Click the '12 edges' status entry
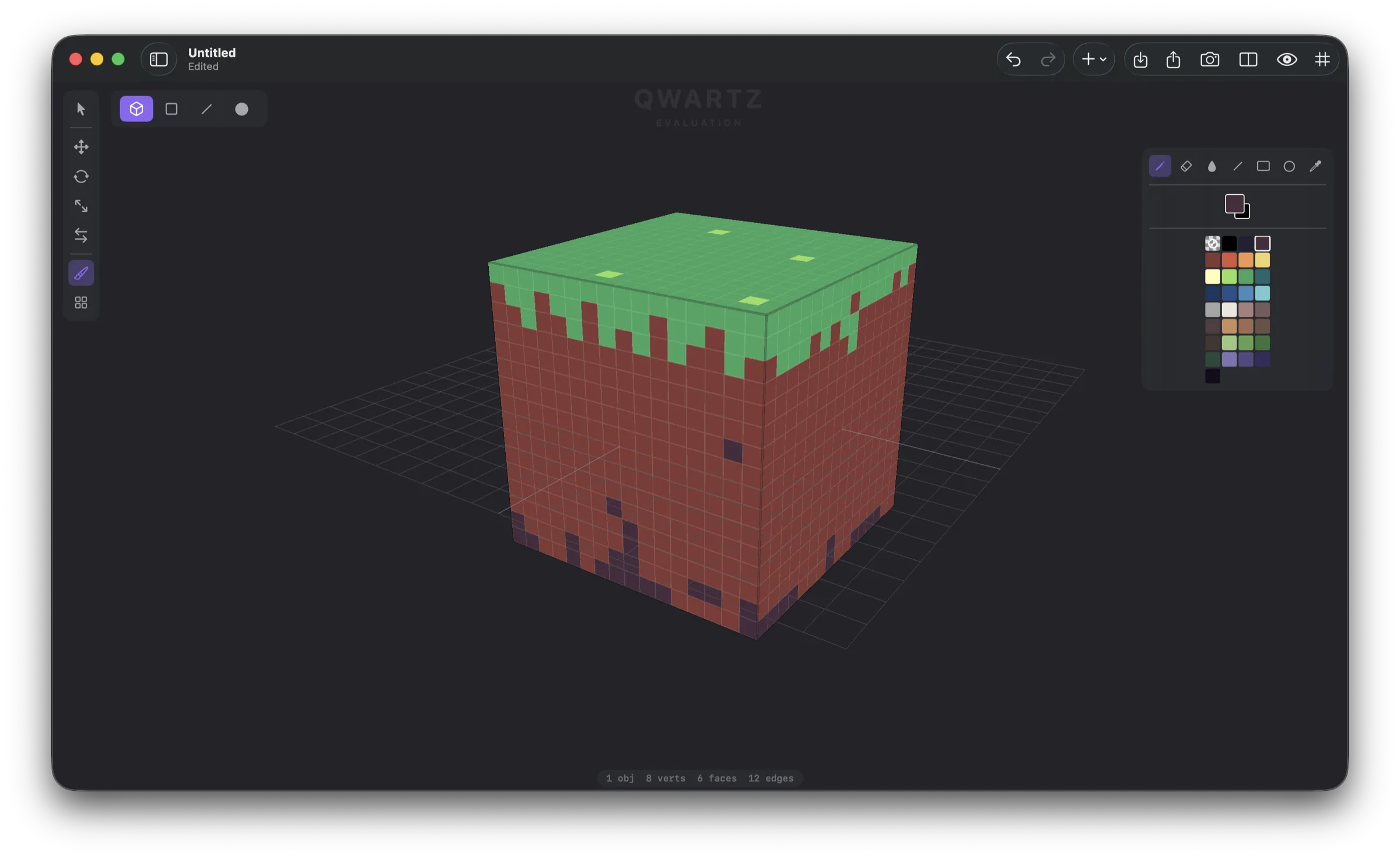1400x859 pixels. pyautogui.click(x=771, y=779)
